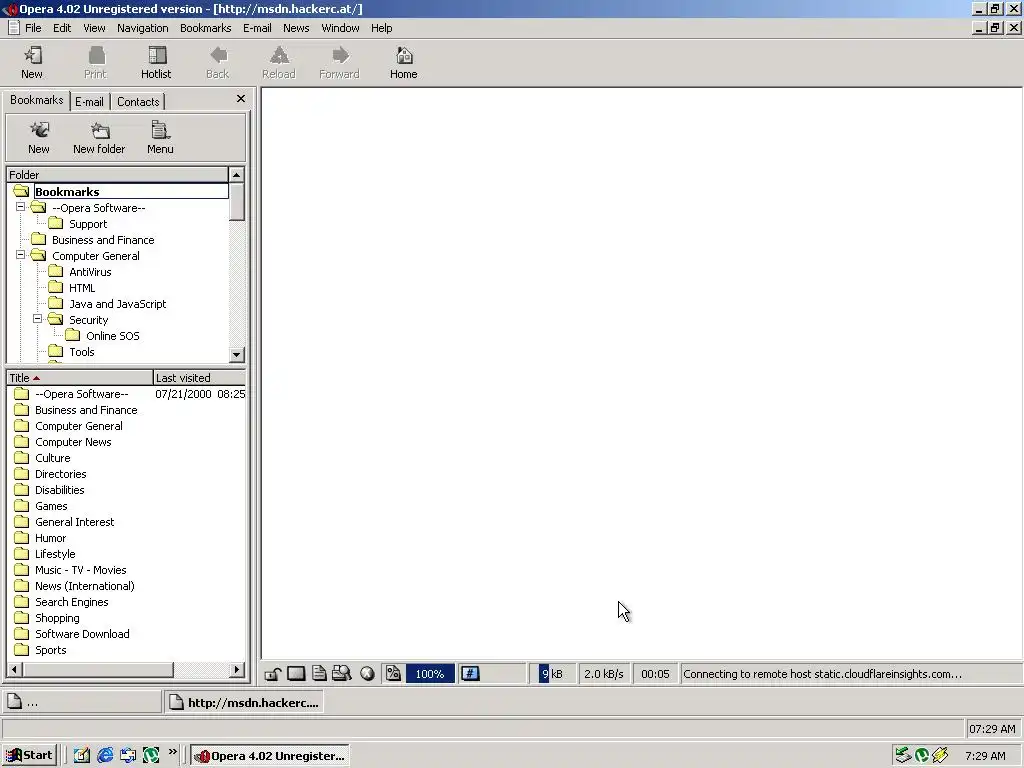1024x768 pixels.
Task: Click the address field in status bar
Action: [x=492, y=673]
